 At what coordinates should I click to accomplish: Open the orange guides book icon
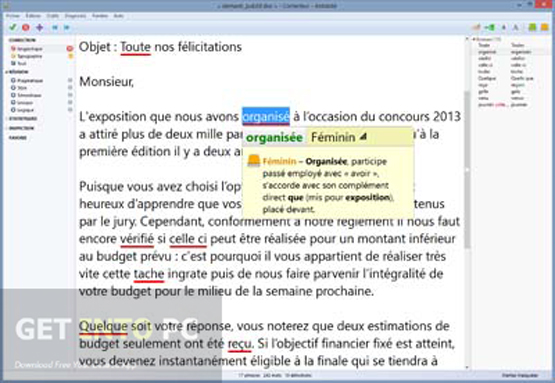pos(544,27)
